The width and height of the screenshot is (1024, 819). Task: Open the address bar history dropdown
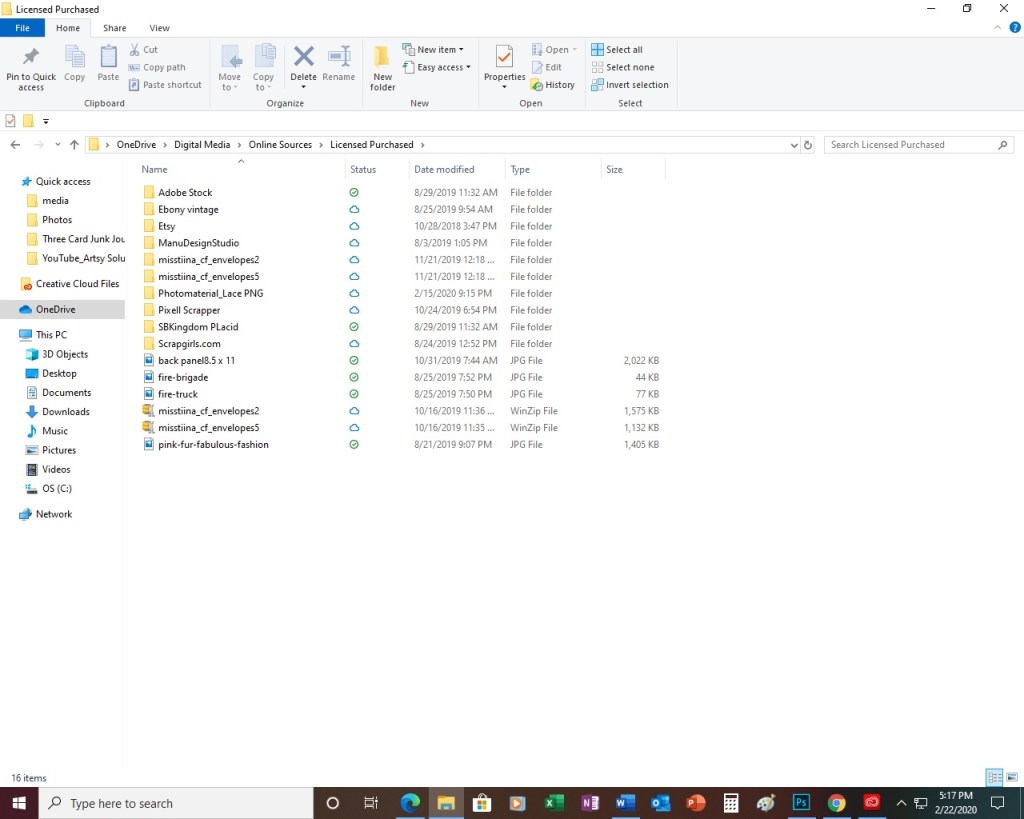click(793, 145)
